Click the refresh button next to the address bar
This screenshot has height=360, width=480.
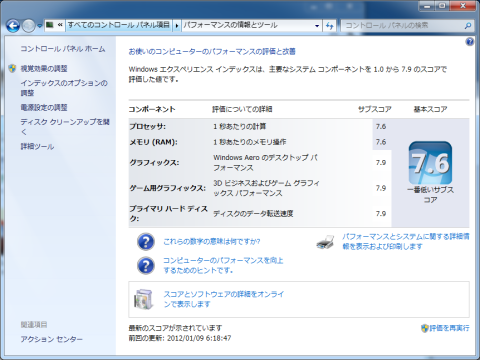pos(330,25)
